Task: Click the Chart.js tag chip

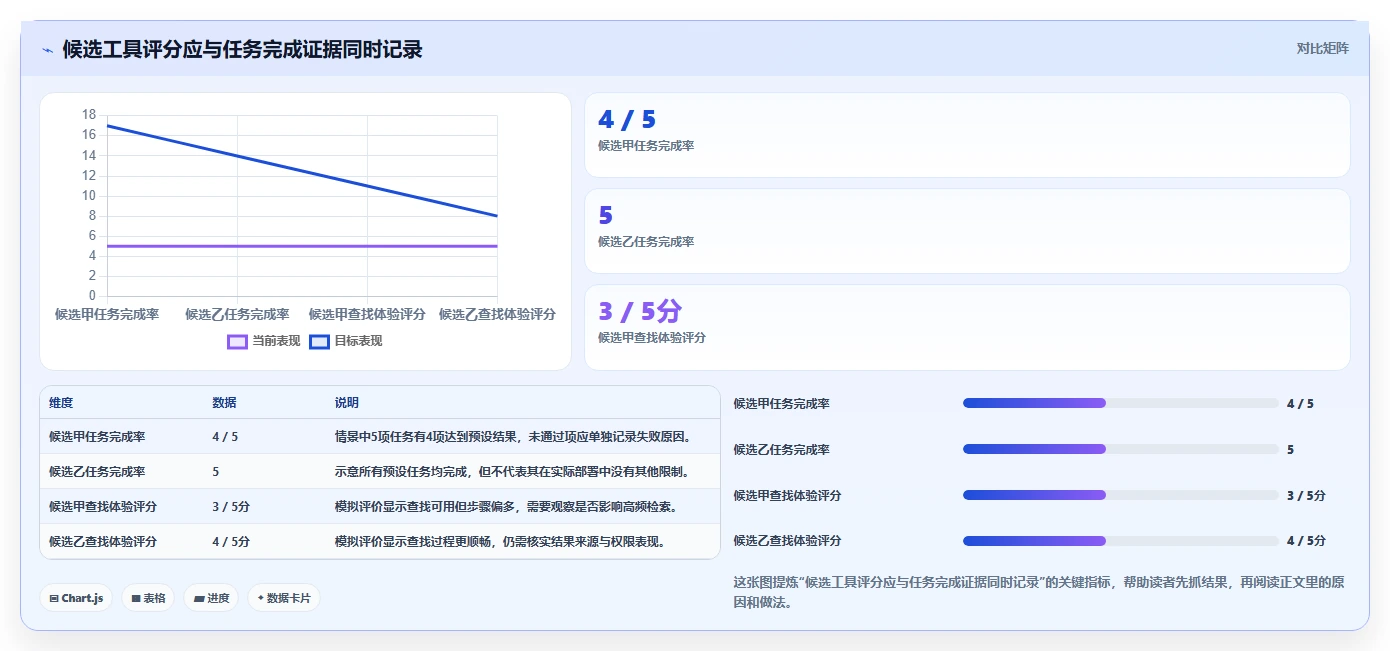Action: [76, 598]
